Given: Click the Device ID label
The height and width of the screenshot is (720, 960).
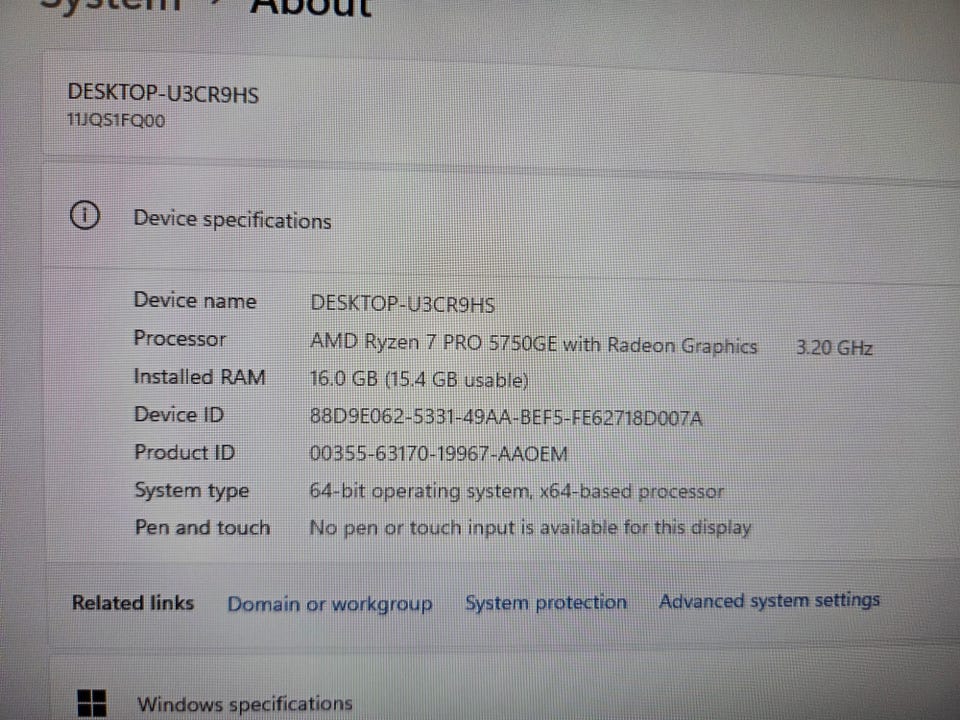Looking at the screenshot, I should pos(179,414).
